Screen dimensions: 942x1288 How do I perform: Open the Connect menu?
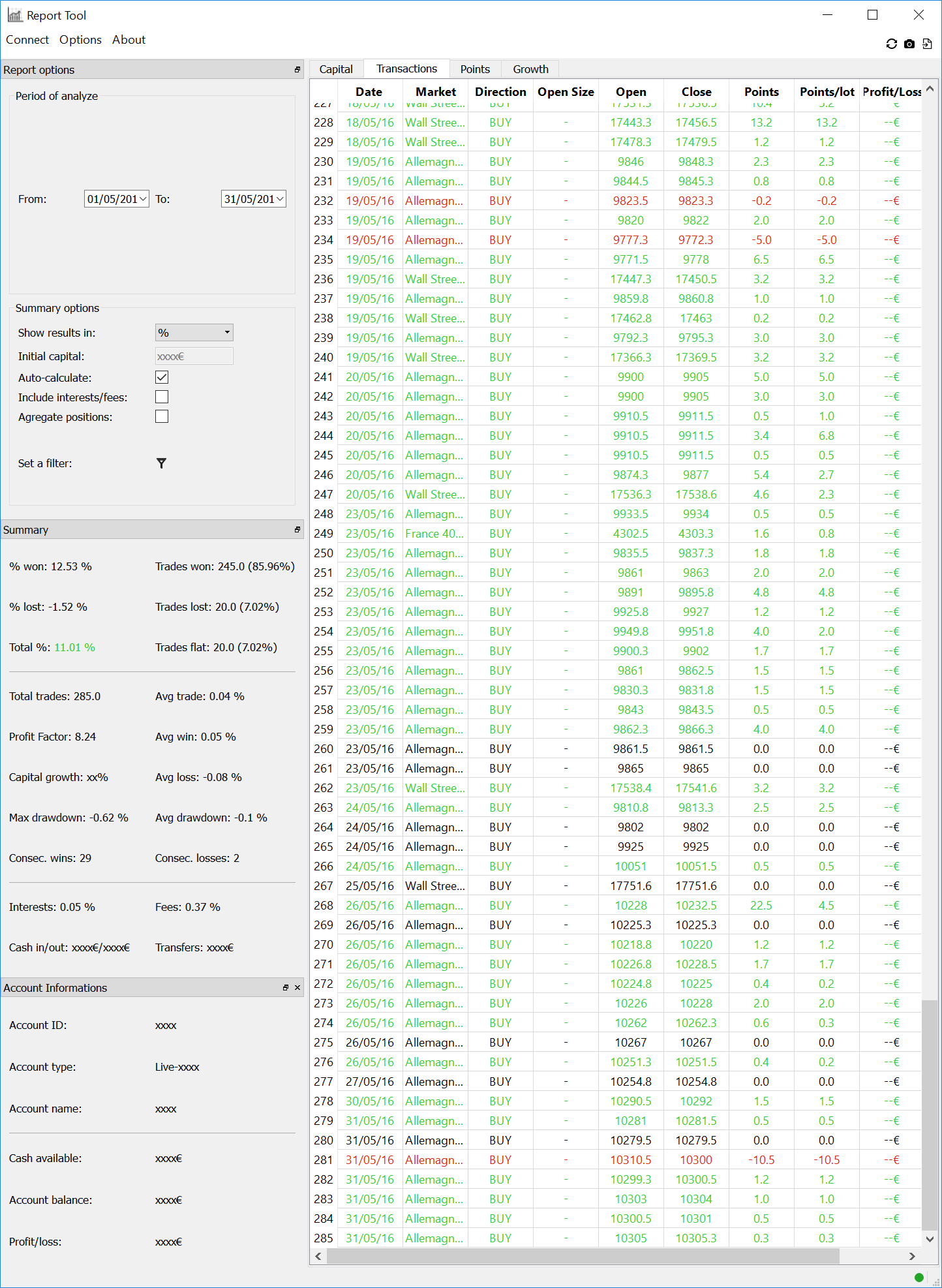[27, 40]
